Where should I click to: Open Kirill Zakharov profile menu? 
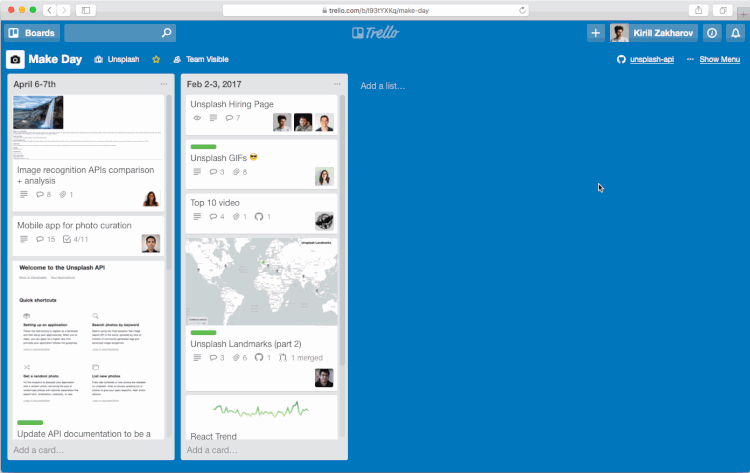(653, 33)
